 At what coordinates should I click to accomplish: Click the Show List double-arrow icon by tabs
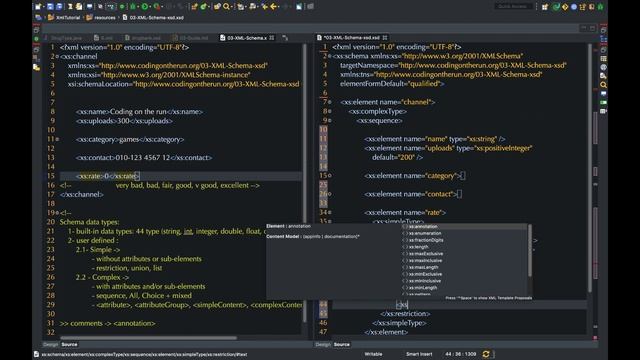[285, 38]
